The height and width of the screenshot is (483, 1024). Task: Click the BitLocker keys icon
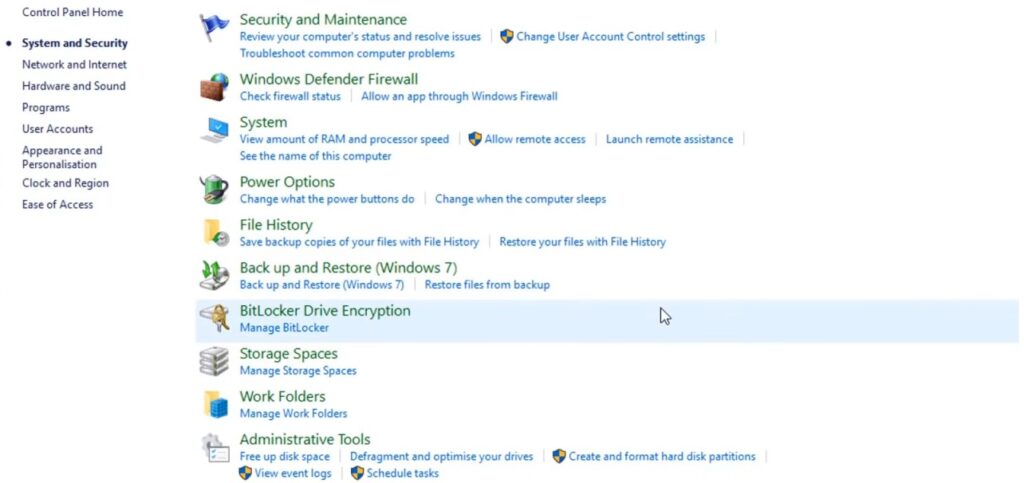pyautogui.click(x=215, y=319)
